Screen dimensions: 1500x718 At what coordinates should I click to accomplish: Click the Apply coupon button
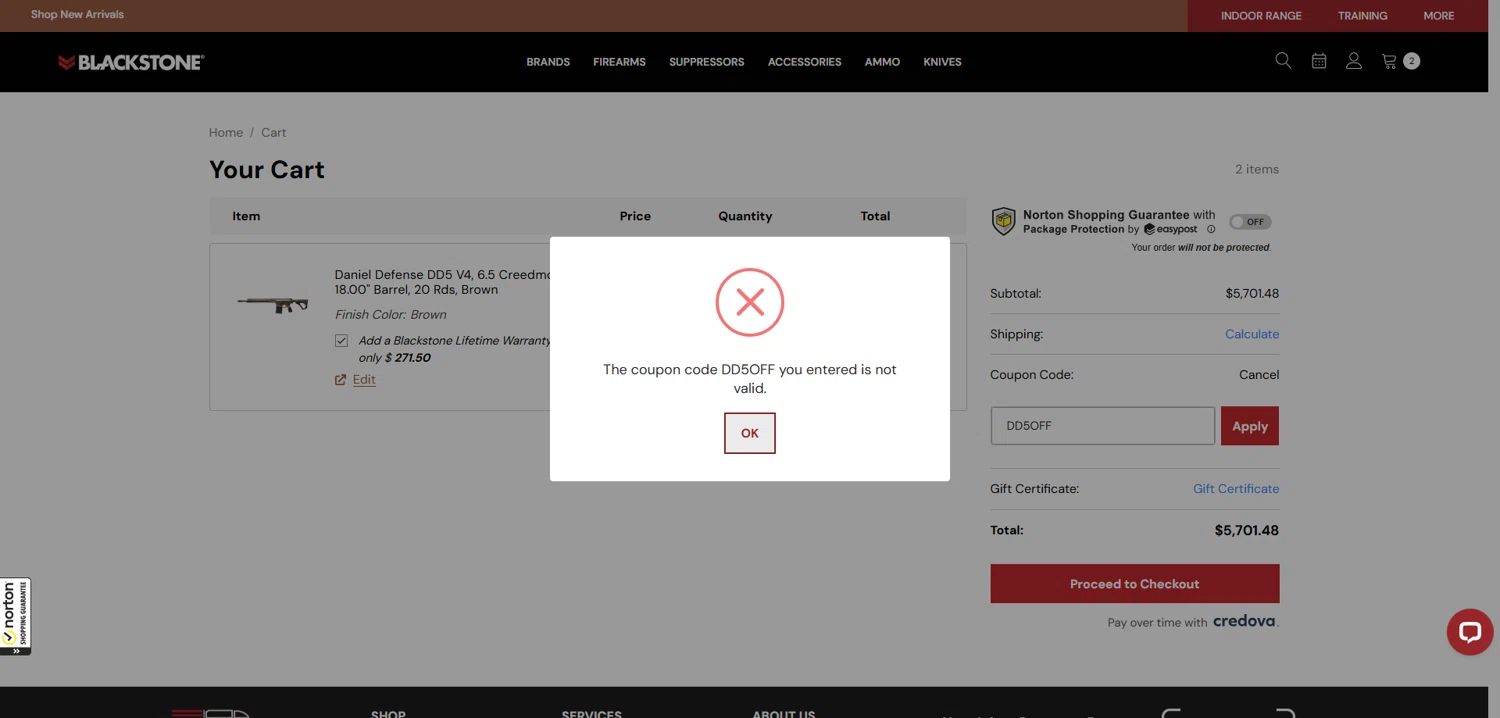(1250, 426)
